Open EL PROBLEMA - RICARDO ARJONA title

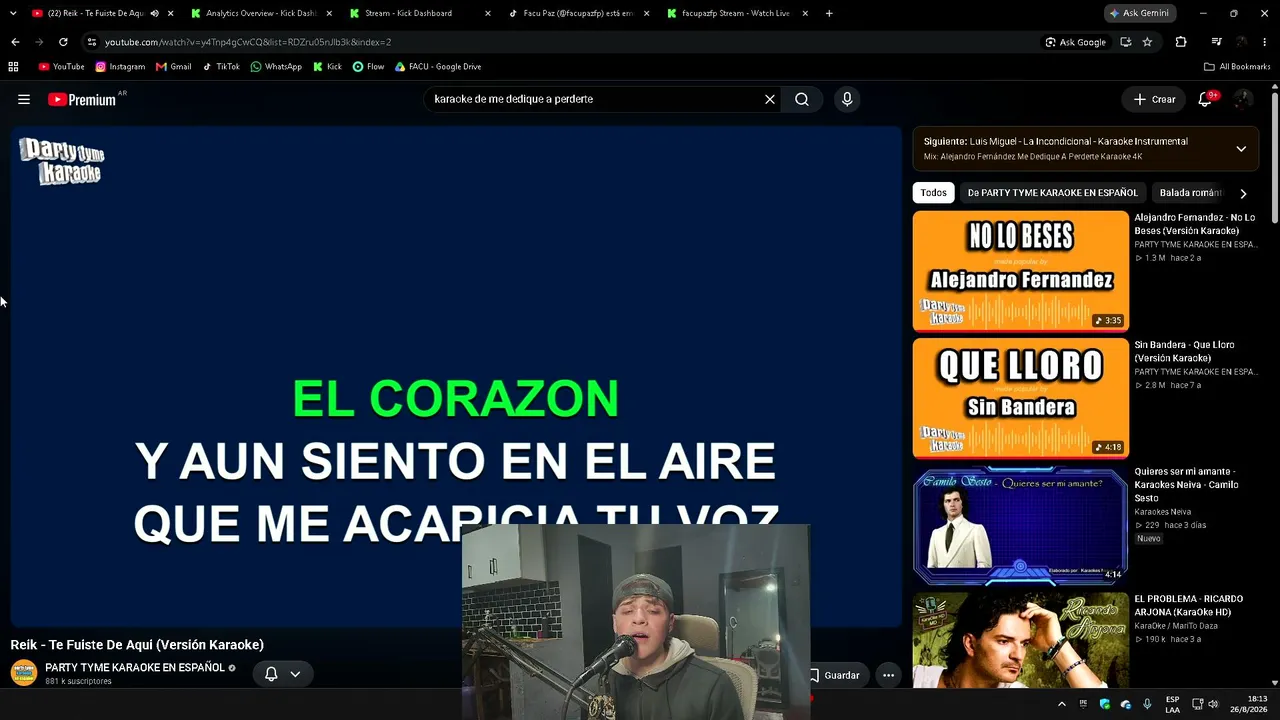point(1188,605)
